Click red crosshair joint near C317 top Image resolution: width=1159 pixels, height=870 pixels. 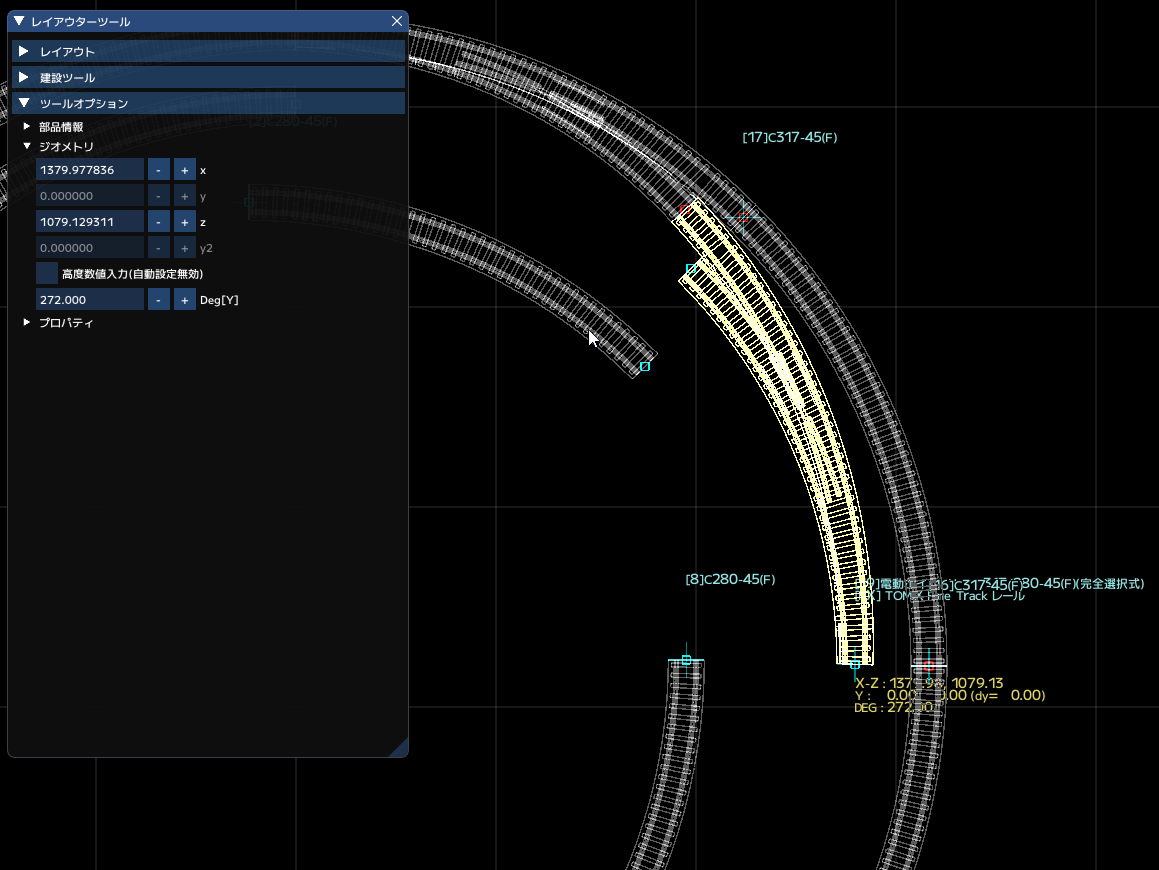pos(744,217)
